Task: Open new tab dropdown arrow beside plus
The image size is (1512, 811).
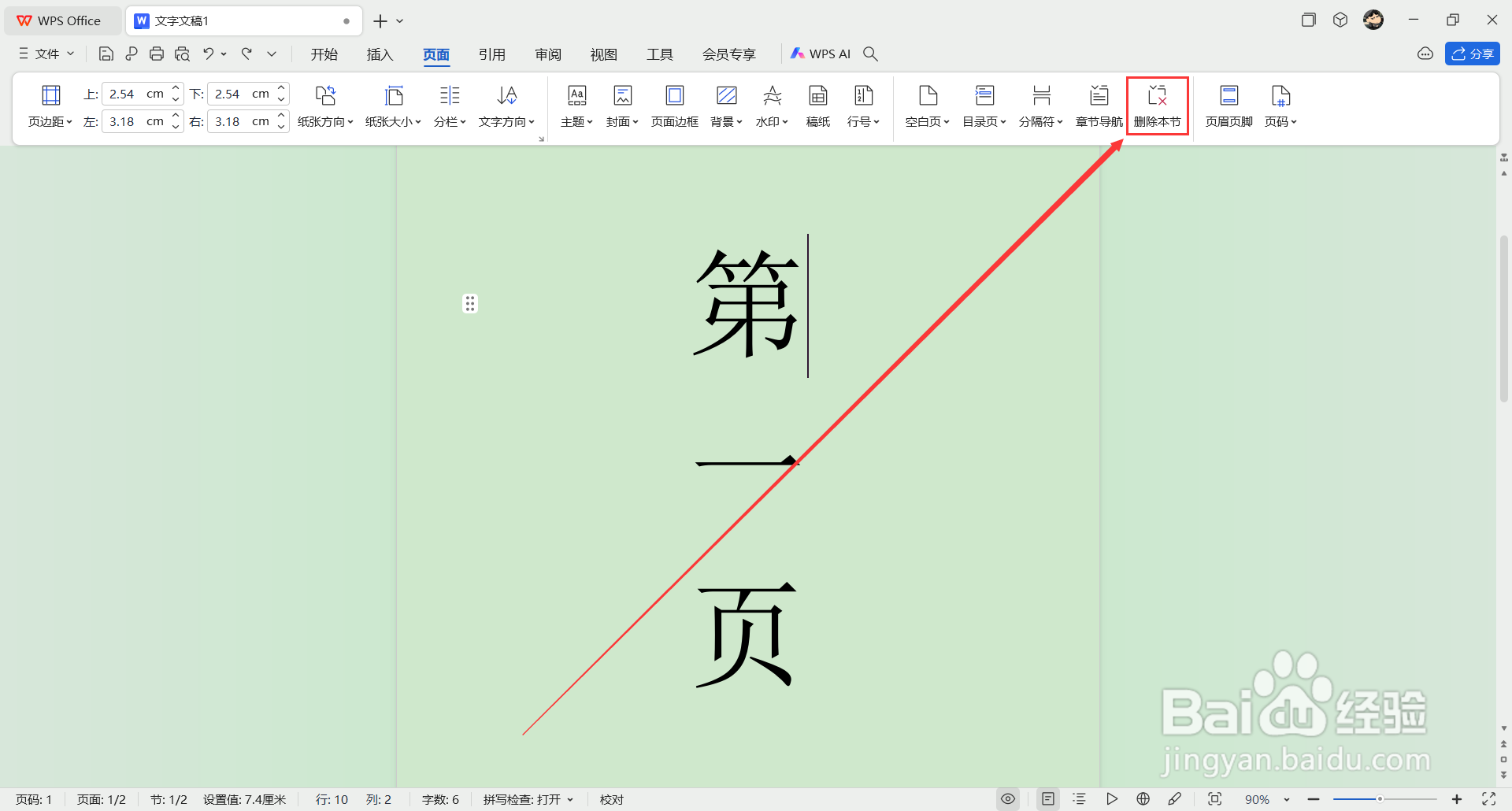Action: (x=400, y=21)
